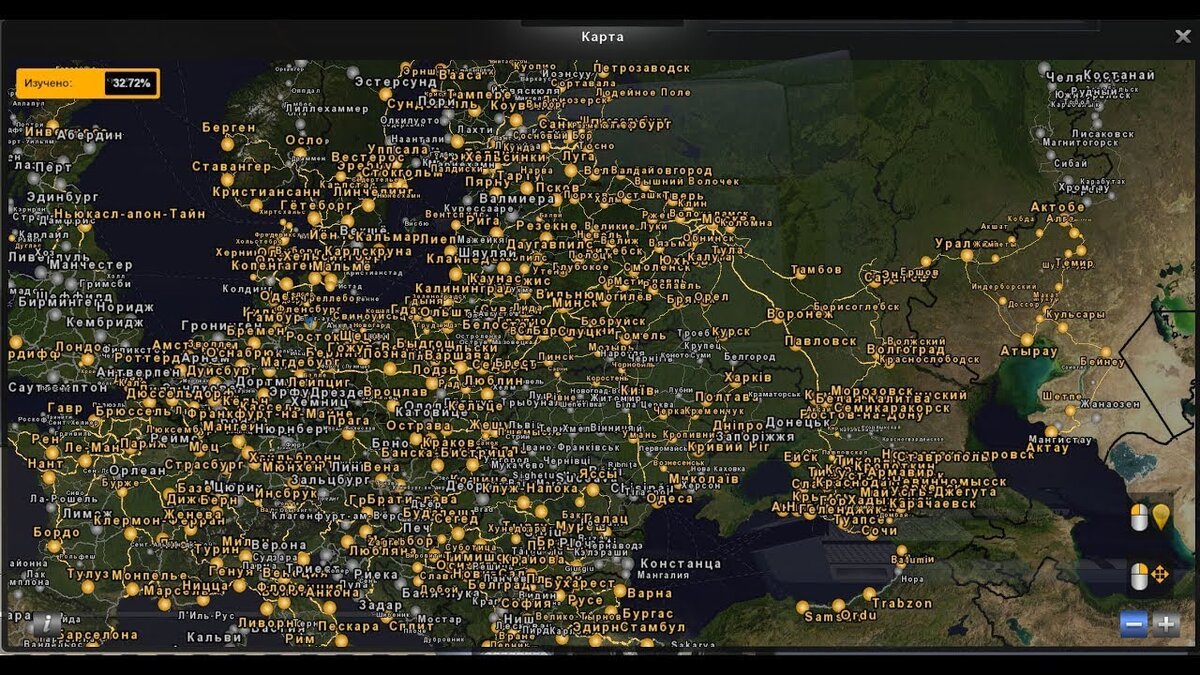1200x675 pixels.
Task: Select the city label 'Кальви'
Action: pyautogui.click(x=214, y=637)
